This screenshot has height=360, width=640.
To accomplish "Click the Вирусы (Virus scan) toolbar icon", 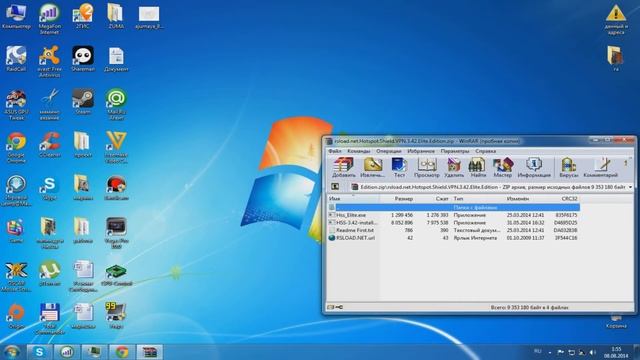I will point(569,167).
